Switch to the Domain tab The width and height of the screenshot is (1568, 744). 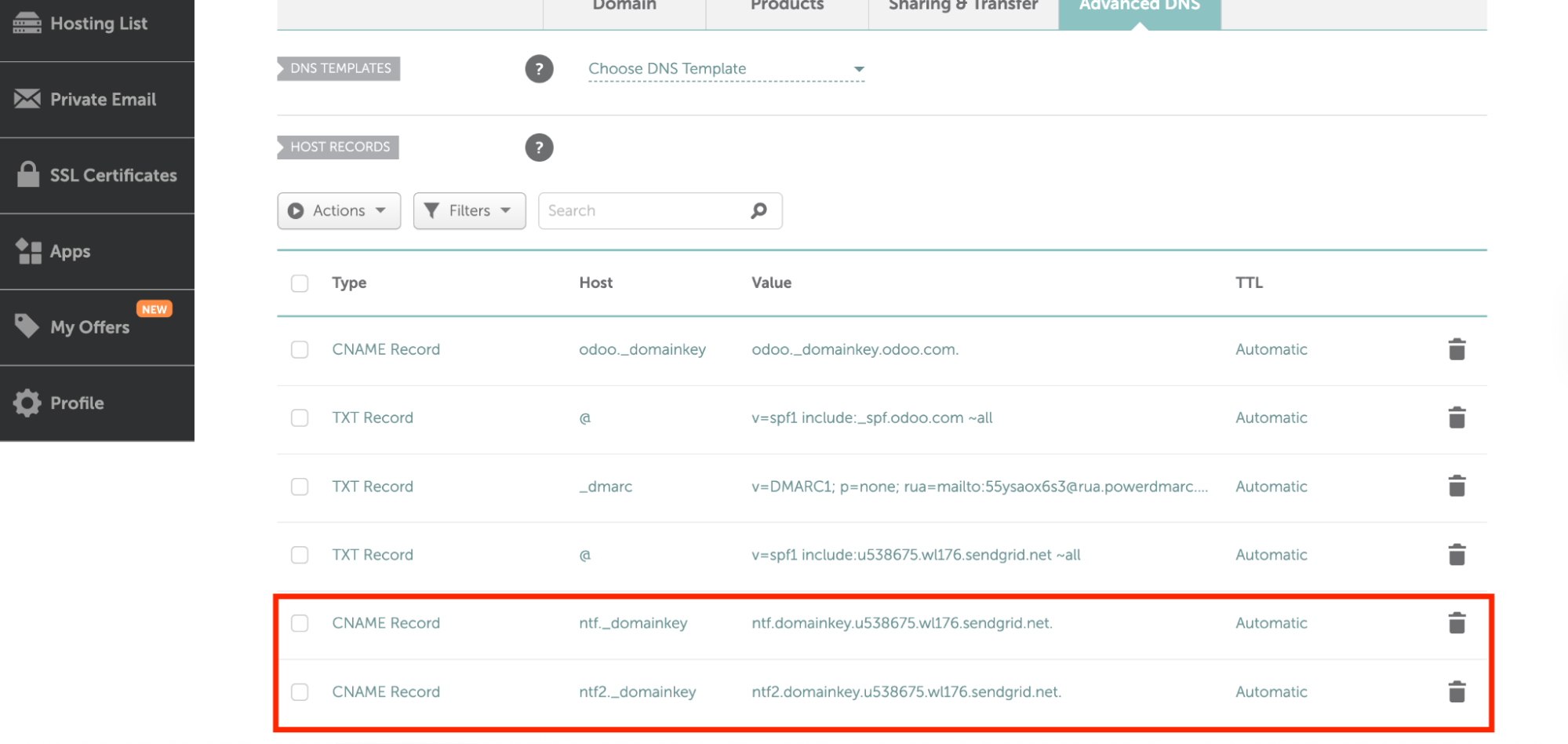tap(624, 6)
